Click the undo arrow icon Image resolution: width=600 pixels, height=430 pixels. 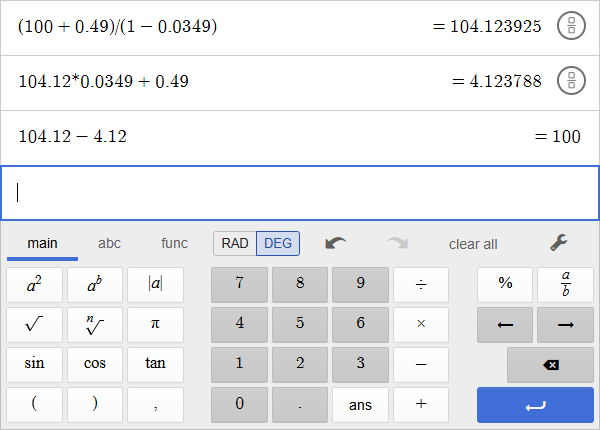336,243
